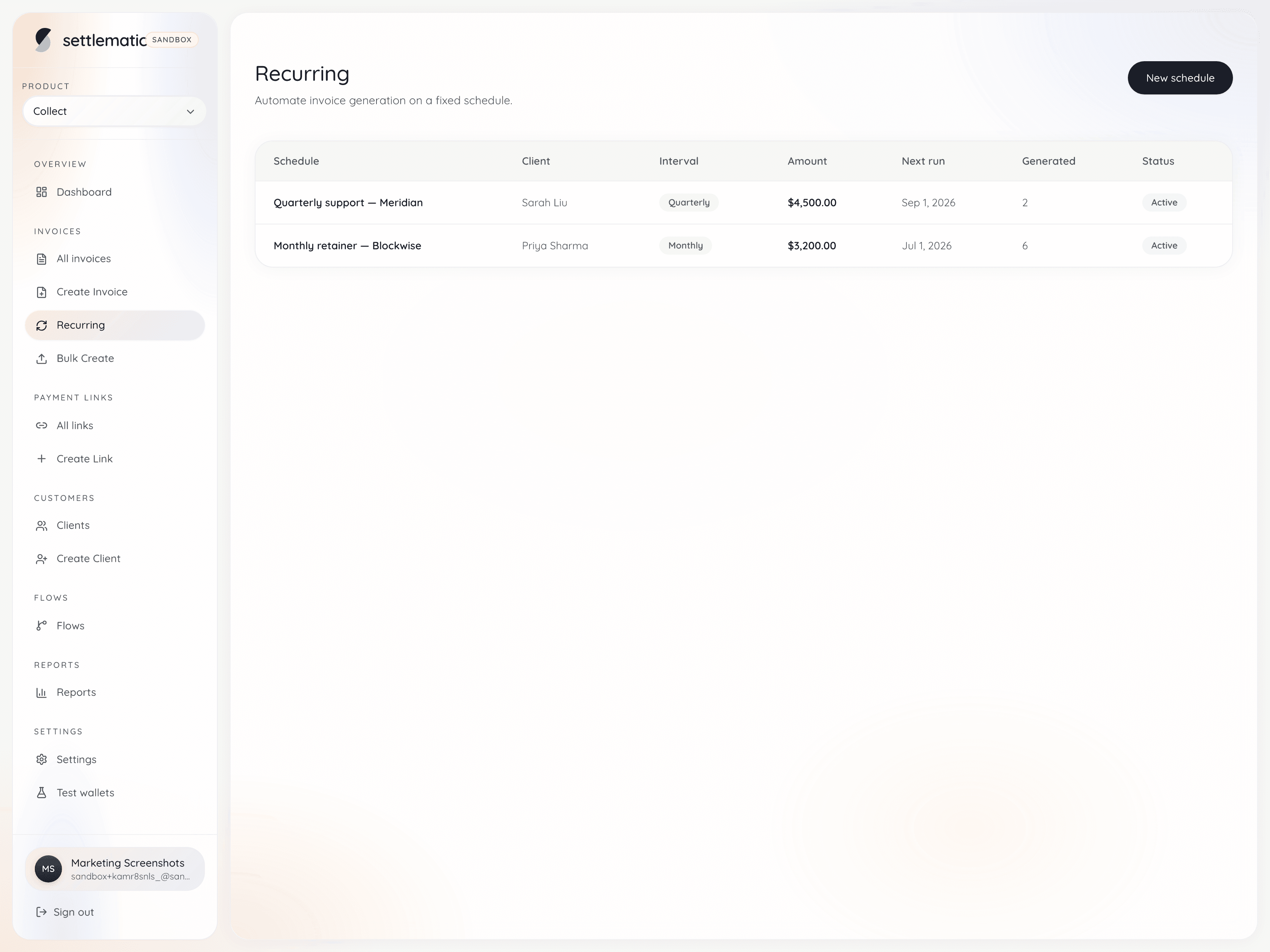Screen dimensions: 1270x952
Task: Click client name Priya Sharma
Action: coord(554,246)
